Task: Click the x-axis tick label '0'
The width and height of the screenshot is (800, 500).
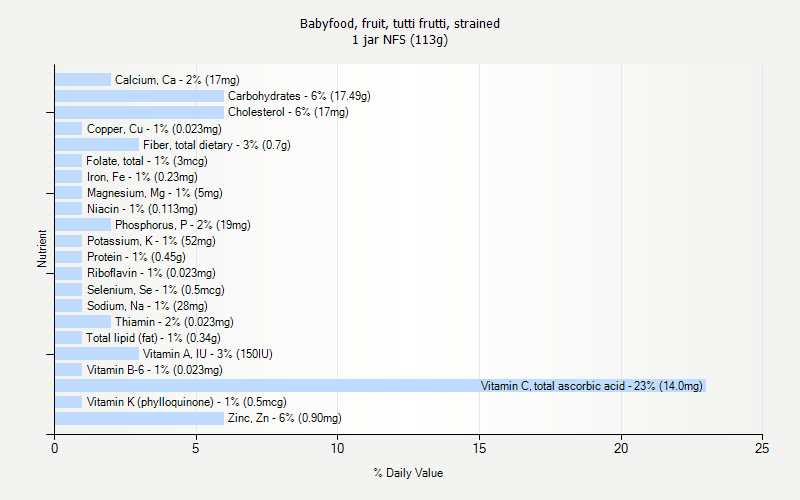Action: click(55, 448)
